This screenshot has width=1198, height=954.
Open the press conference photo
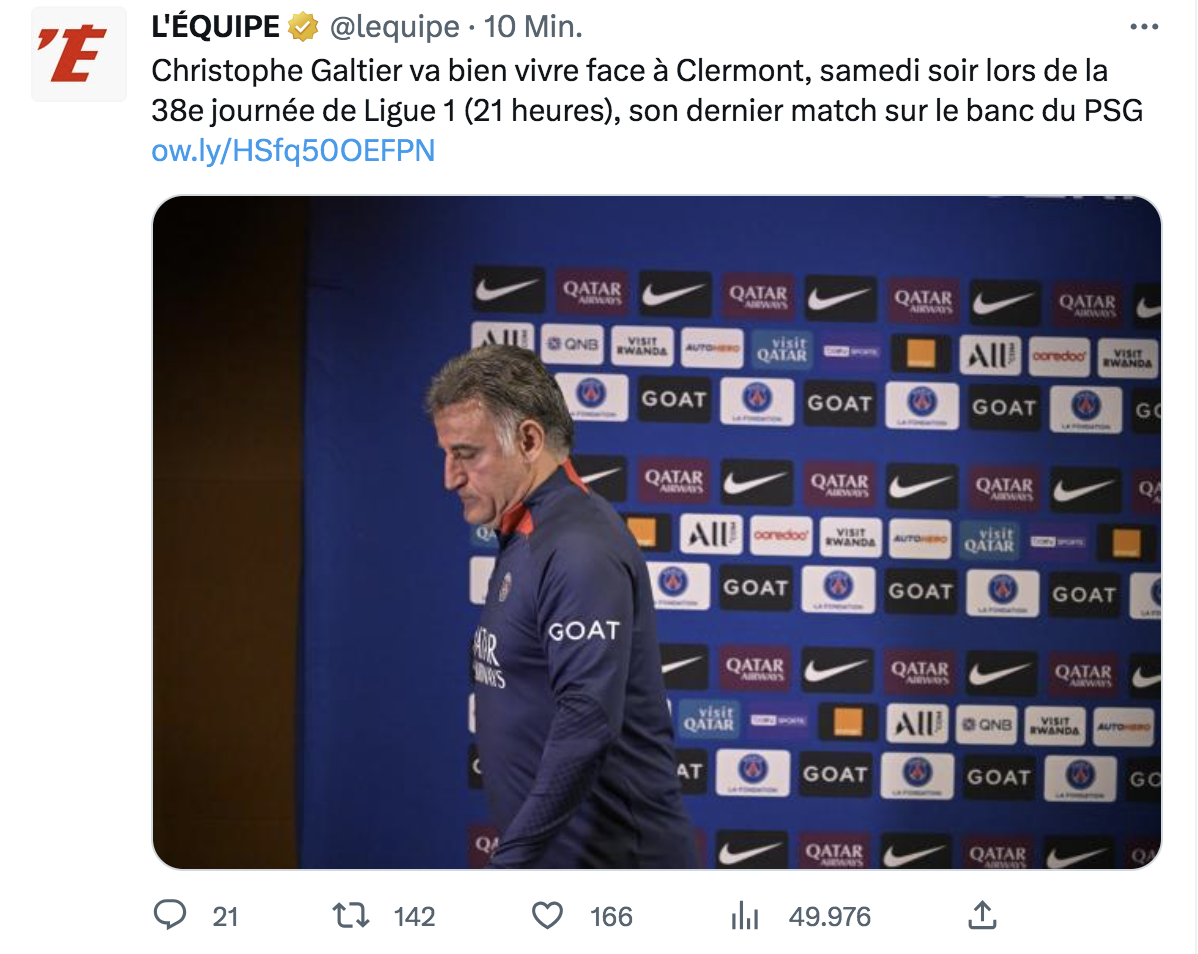click(656, 531)
